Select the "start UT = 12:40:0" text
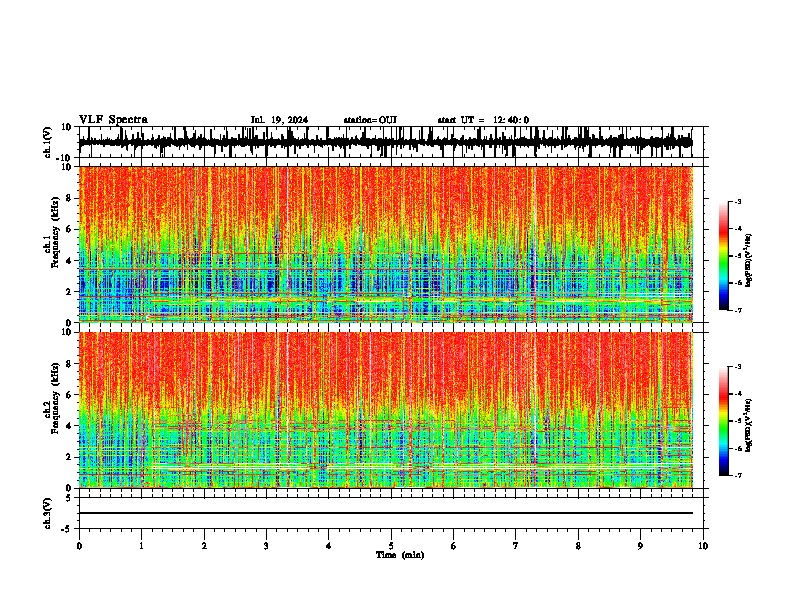The image size is (792, 612). pos(483,120)
